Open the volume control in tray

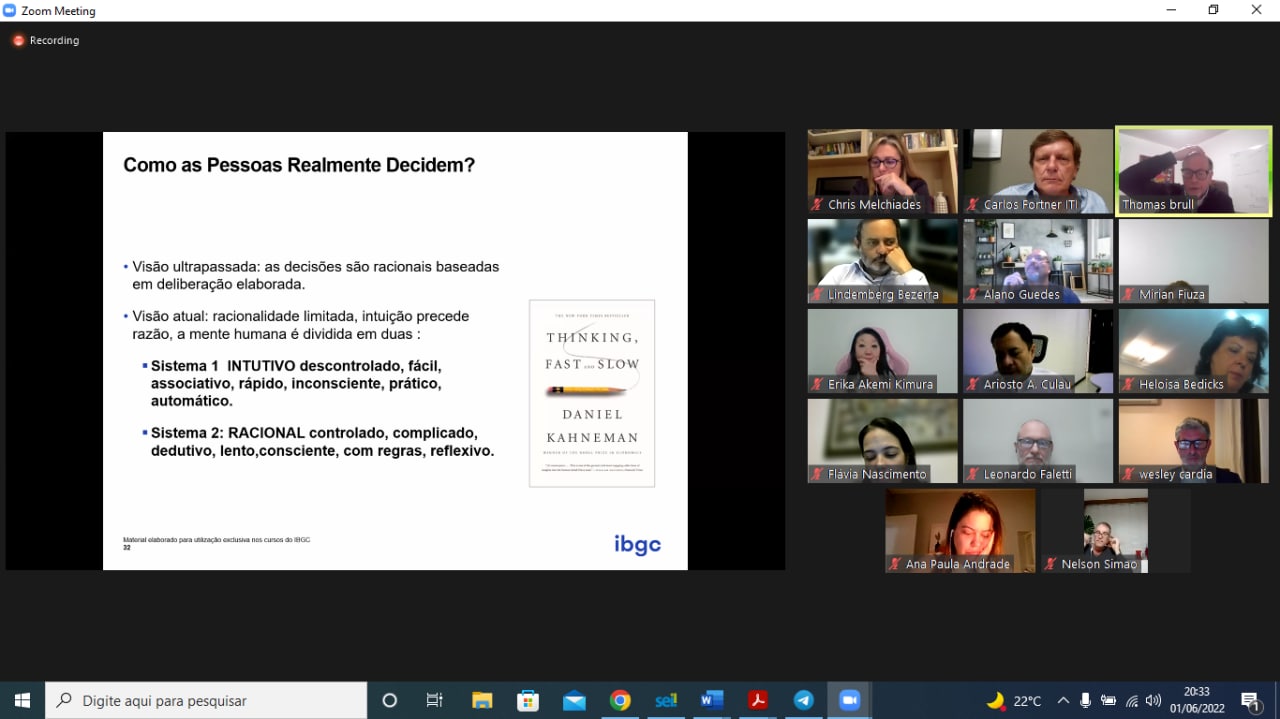point(1153,700)
